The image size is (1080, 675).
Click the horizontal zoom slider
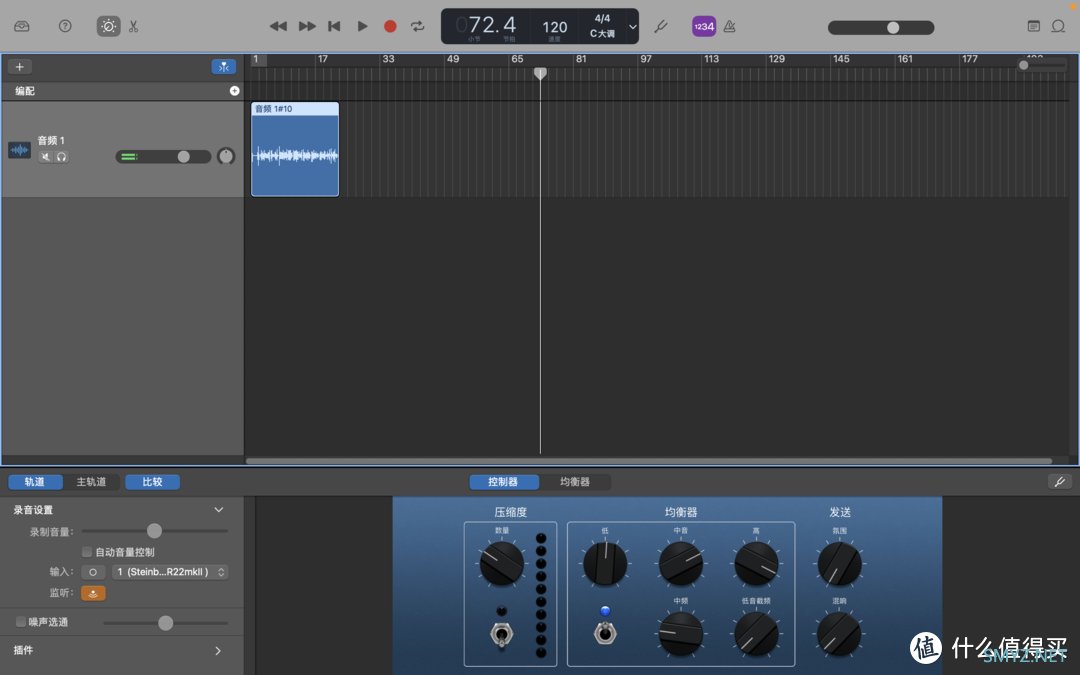pyautogui.click(x=1042, y=65)
